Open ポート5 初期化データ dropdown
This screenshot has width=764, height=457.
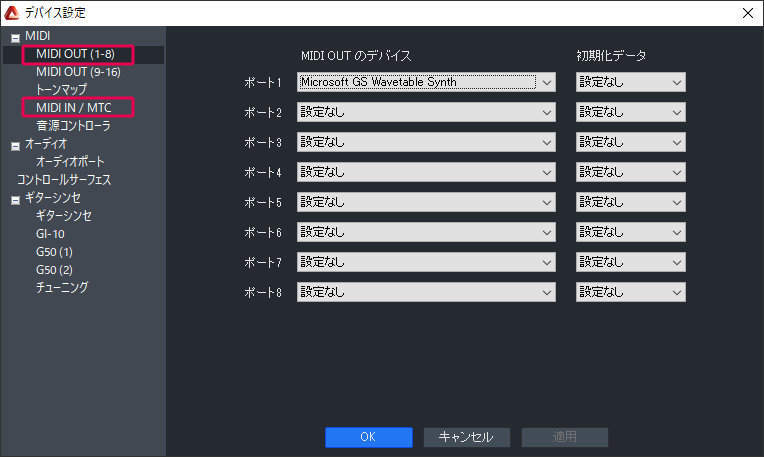(x=630, y=203)
